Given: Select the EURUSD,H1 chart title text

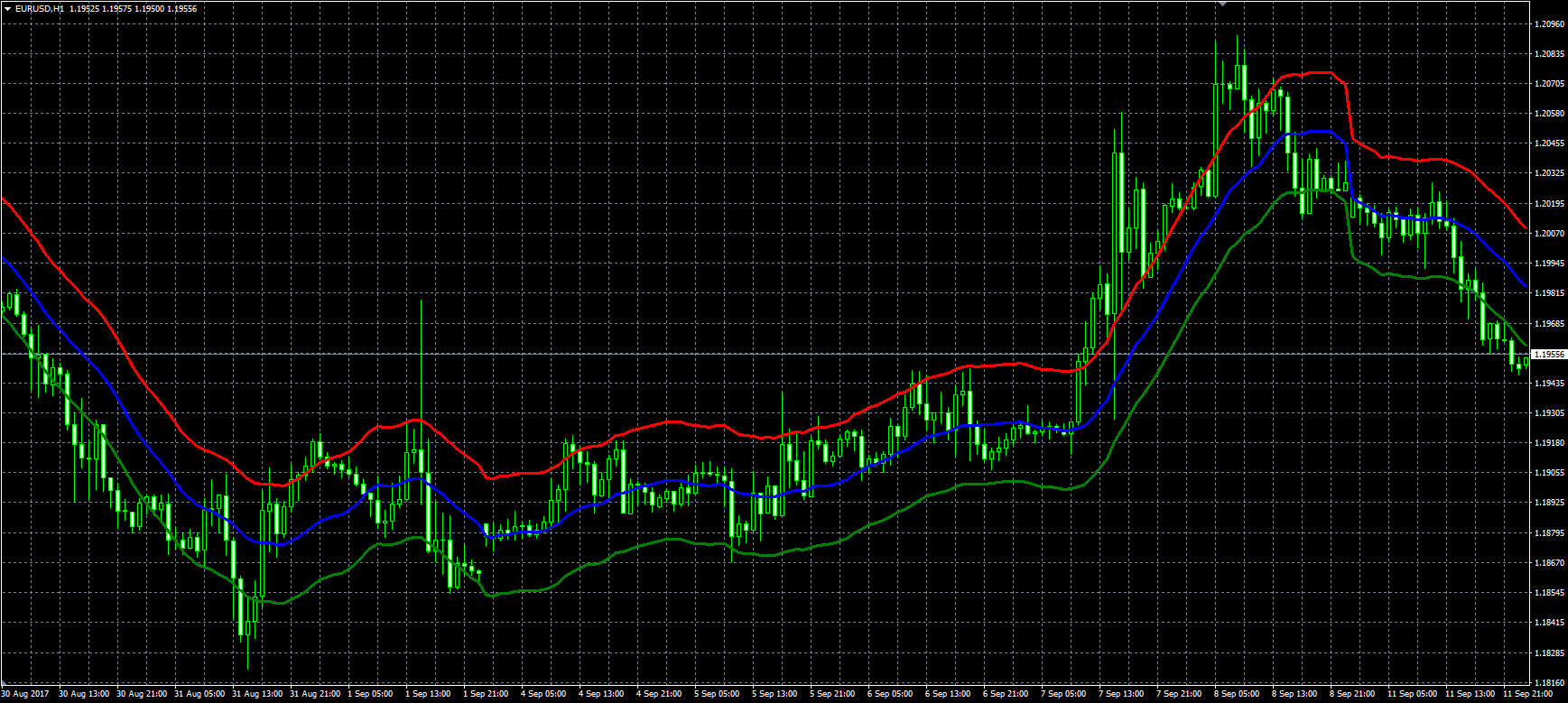Looking at the screenshot, I should [x=40, y=9].
